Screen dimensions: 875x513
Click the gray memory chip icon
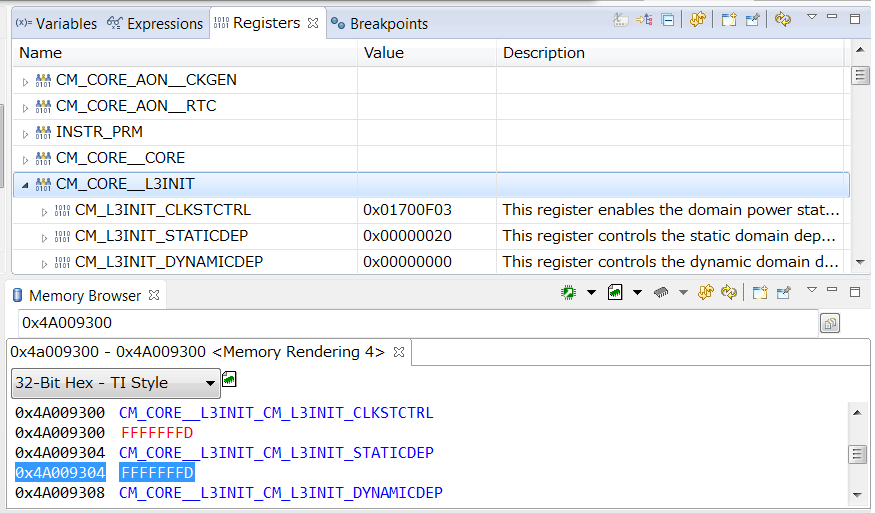(661, 292)
